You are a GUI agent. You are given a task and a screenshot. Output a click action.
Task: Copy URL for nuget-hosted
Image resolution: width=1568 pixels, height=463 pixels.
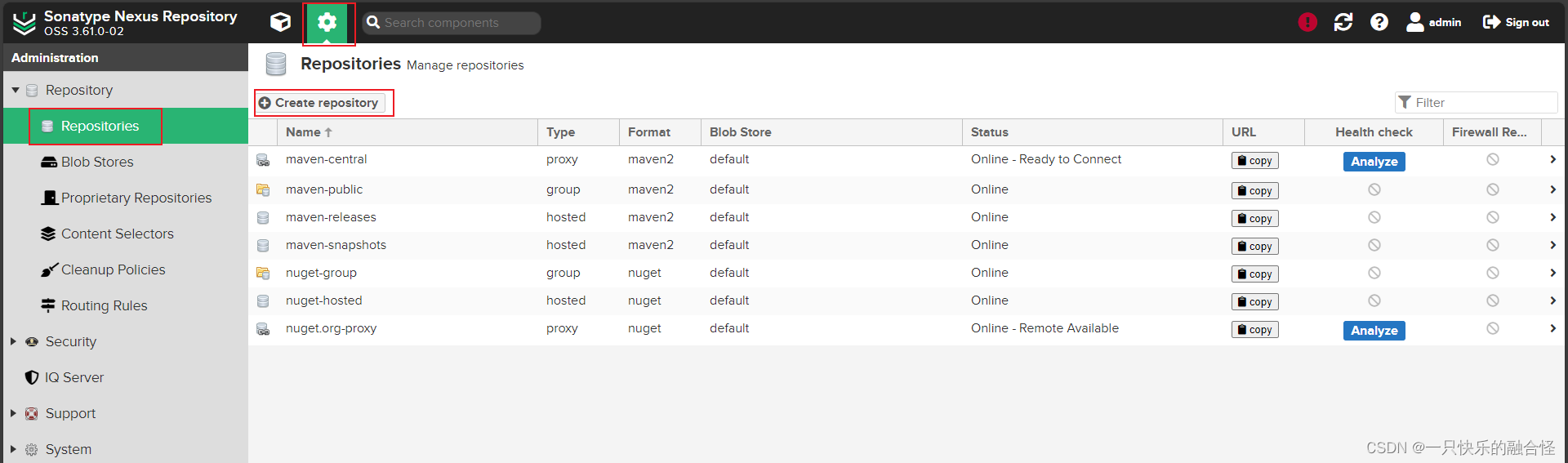(x=1254, y=301)
